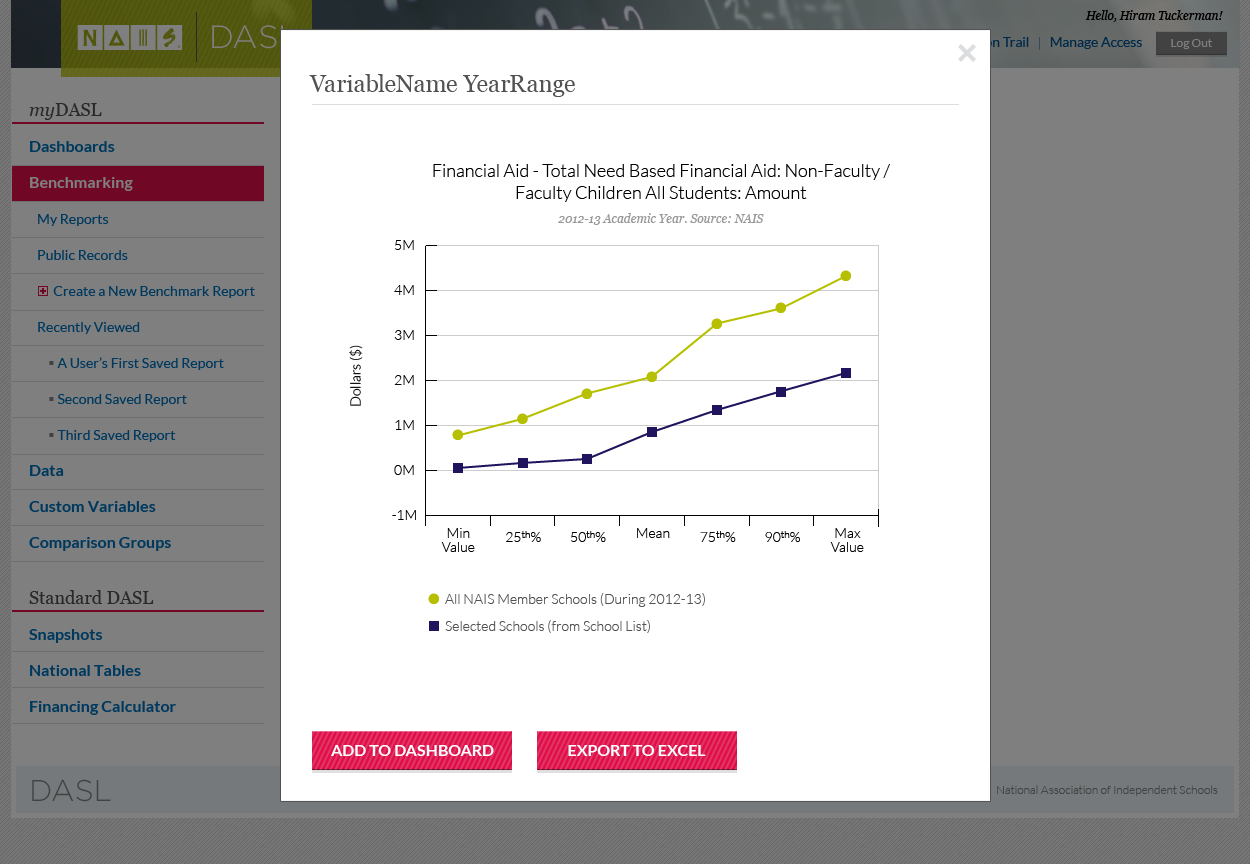
Task: Open the Manage Access link
Action: pyautogui.click(x=1096, y=42)
